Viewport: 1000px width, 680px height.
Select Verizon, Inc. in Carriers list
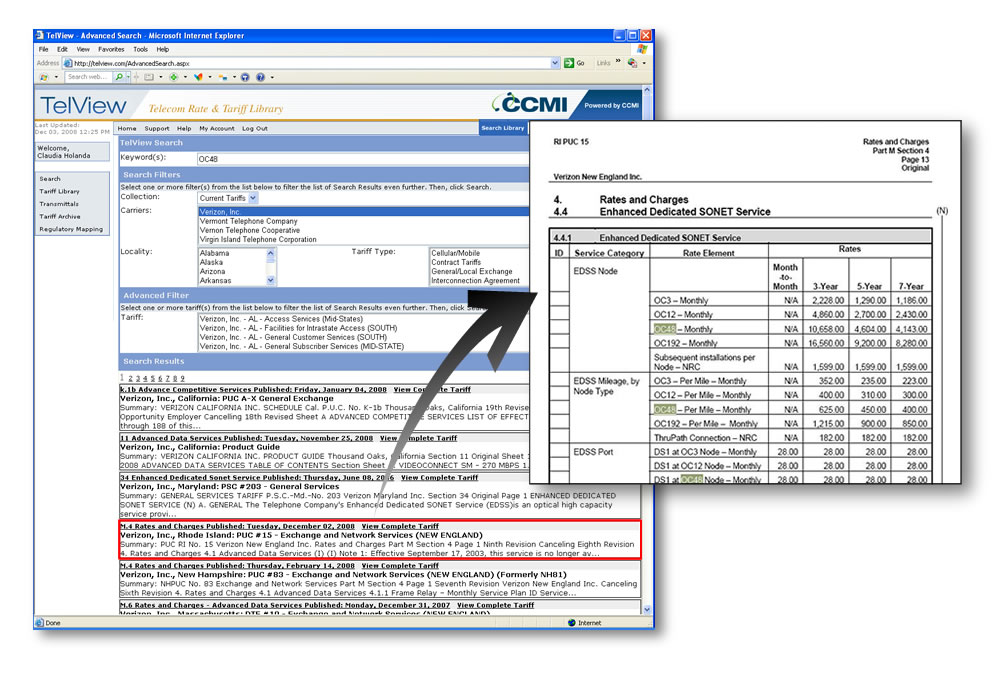click(364, 212)
